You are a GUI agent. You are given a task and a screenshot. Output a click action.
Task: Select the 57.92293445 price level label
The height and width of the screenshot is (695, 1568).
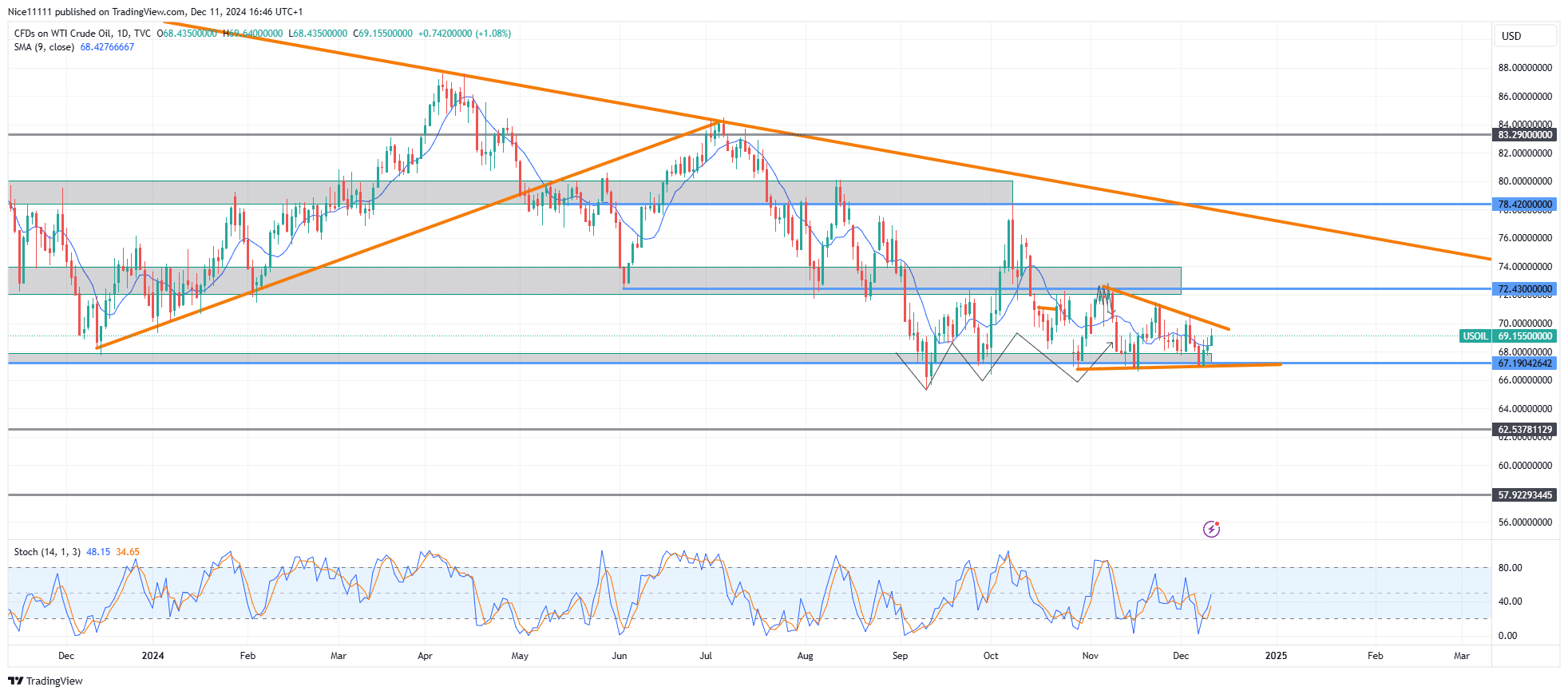point(1525,495)
